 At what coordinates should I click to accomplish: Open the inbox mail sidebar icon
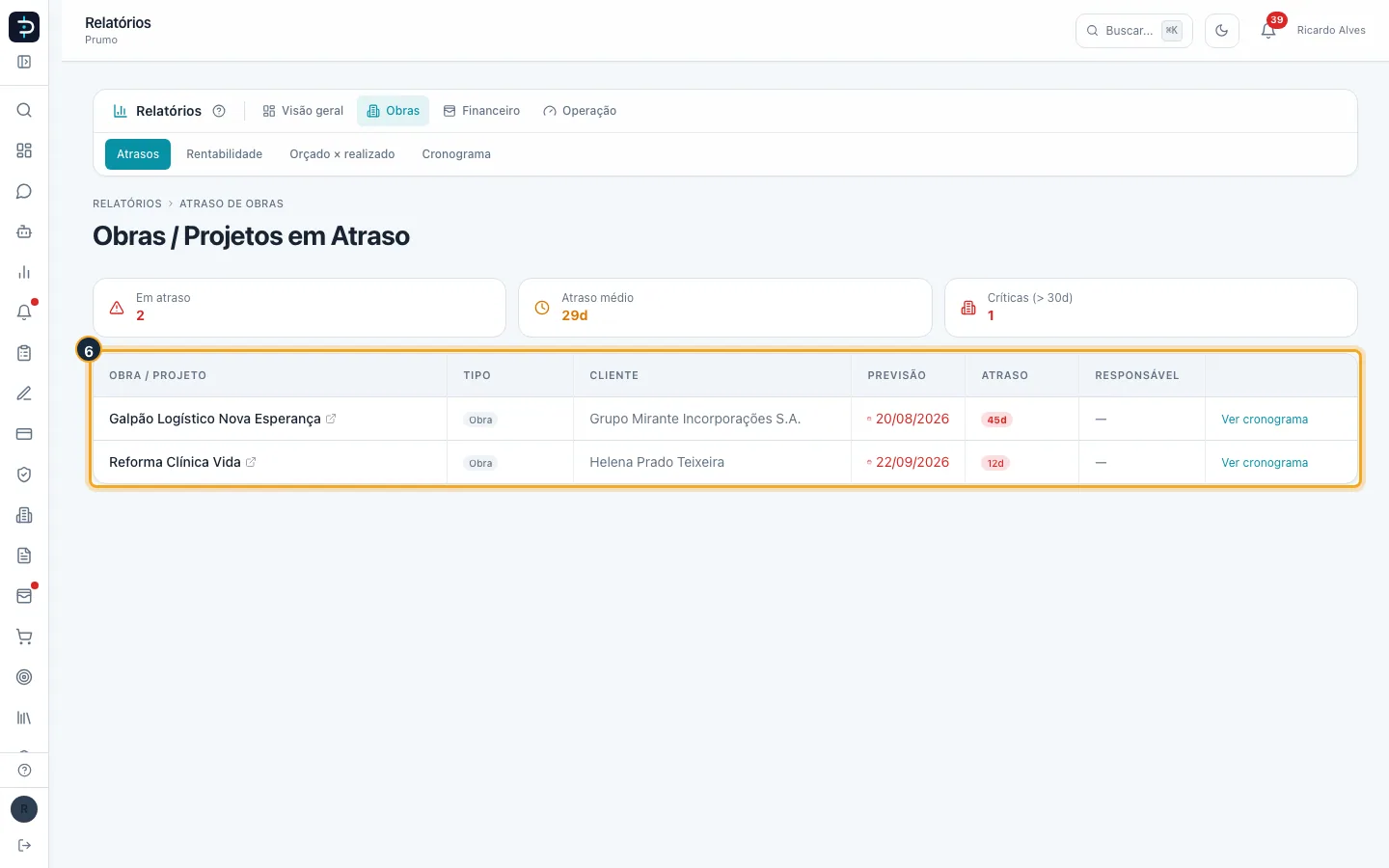tap(24, 596)
